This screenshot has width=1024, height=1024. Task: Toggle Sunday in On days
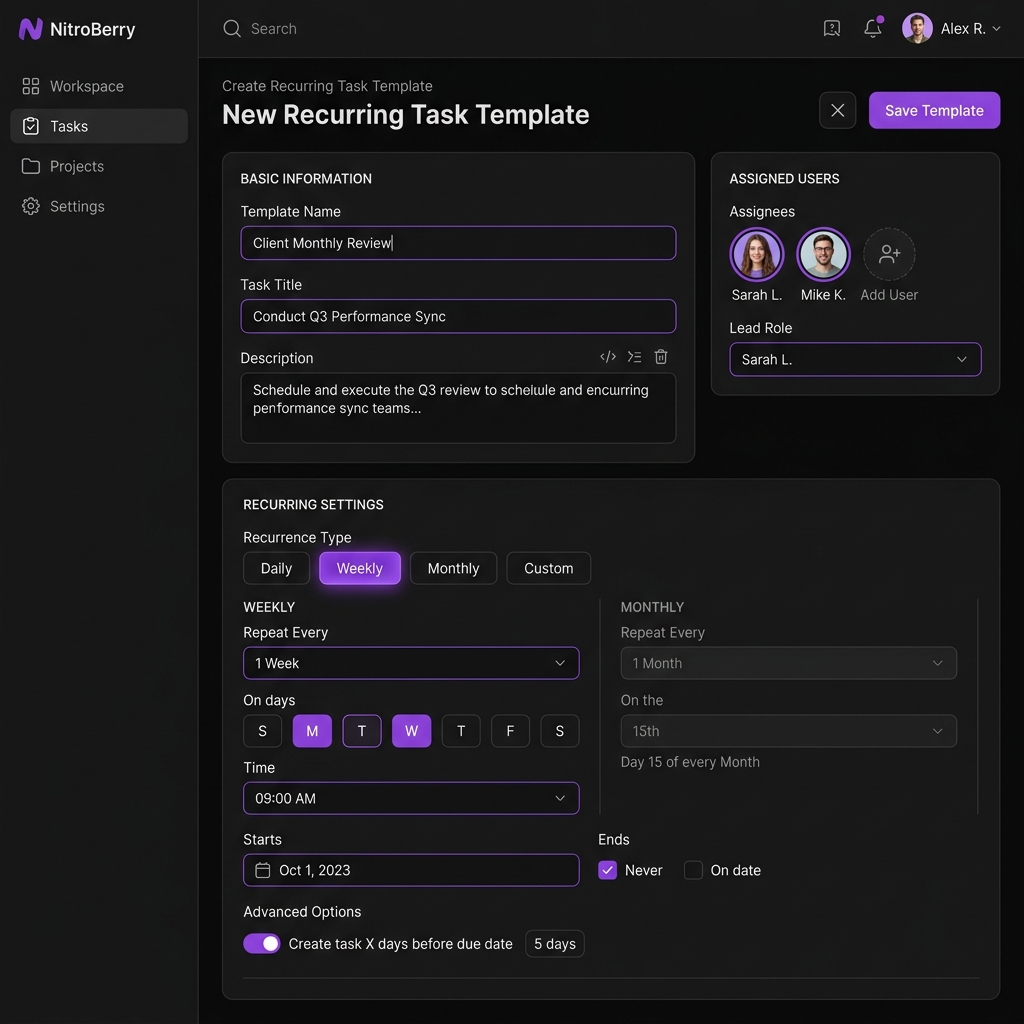[x=263, y=731]
